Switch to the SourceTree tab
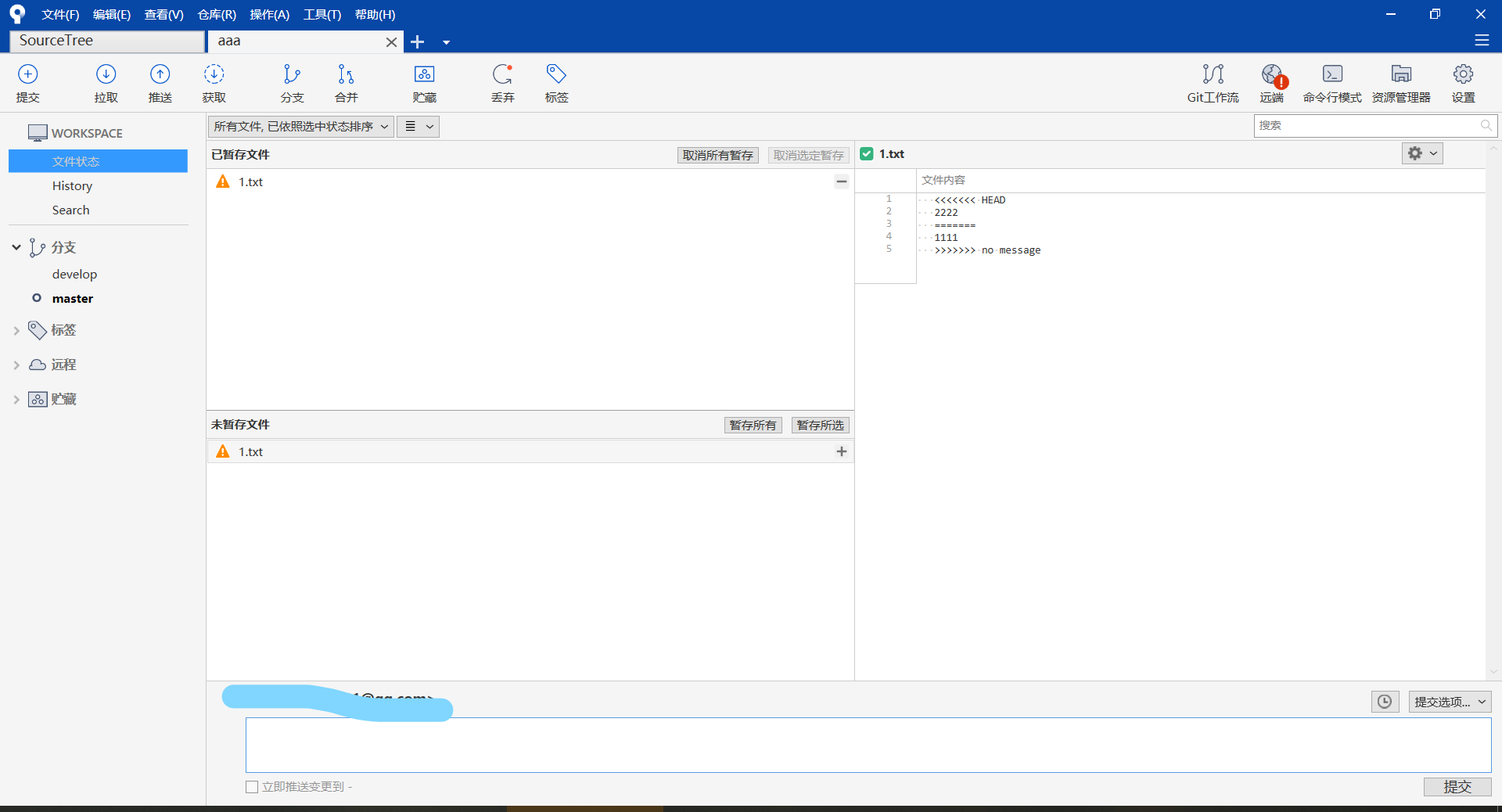This screenshot has height=812, width=1502. coord(107,41)
